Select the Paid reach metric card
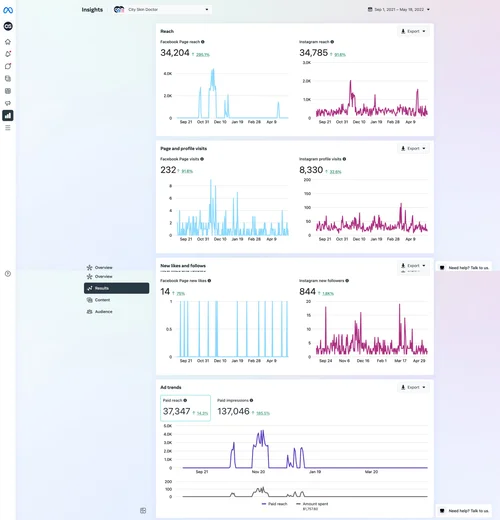Viewport: 500px width, 520px height. point(185,408)
